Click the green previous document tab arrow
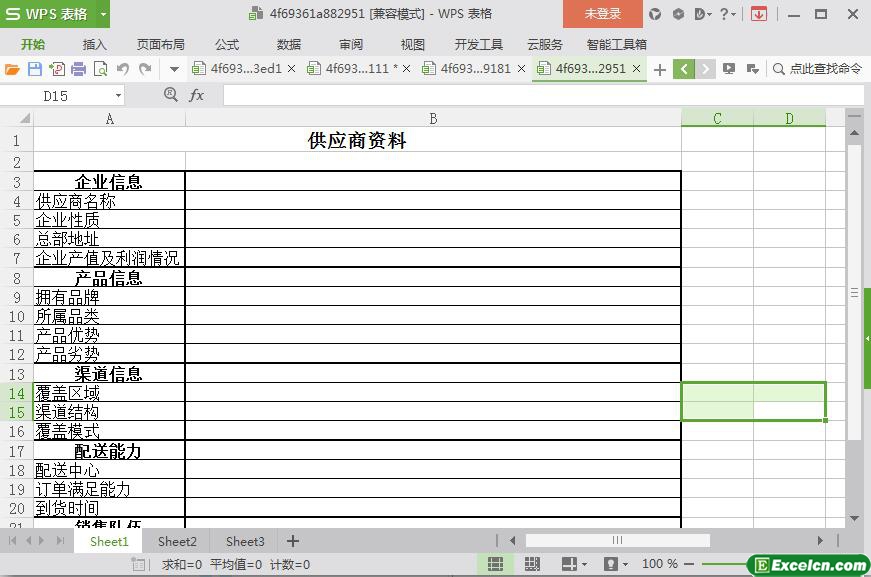Screen dimensions: 871x577 pyautogui.click(x=684, y=69)
